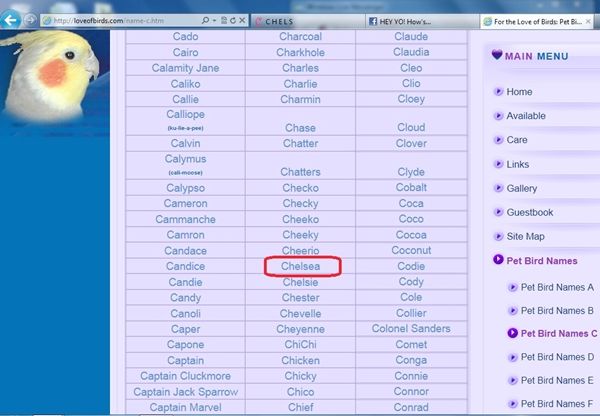Open Pet Bird Names D submenu item

coord(557,357)
